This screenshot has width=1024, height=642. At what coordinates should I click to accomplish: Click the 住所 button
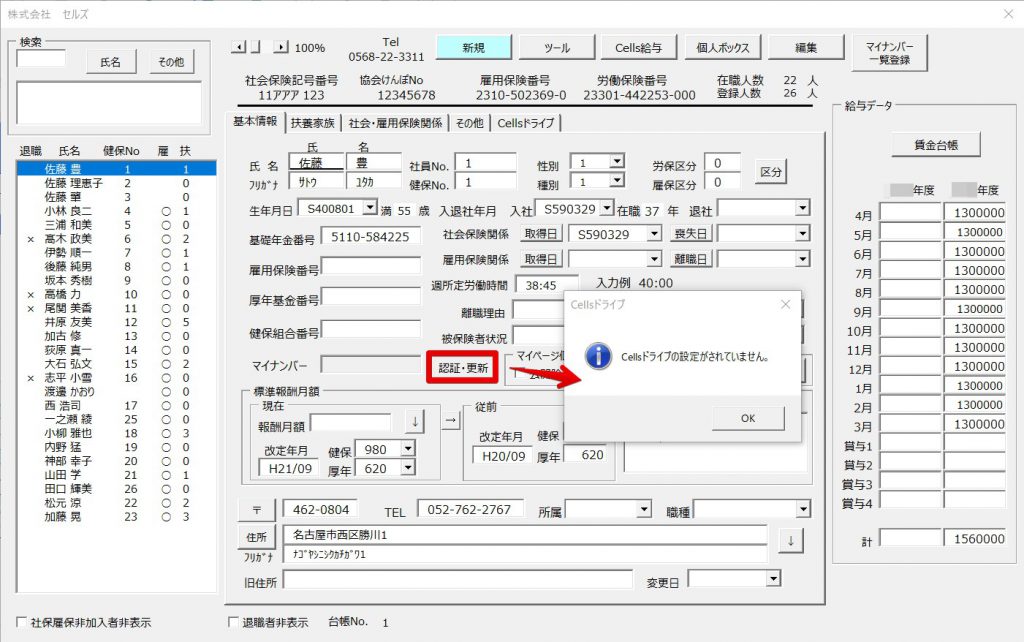click(x=257, y=537)
